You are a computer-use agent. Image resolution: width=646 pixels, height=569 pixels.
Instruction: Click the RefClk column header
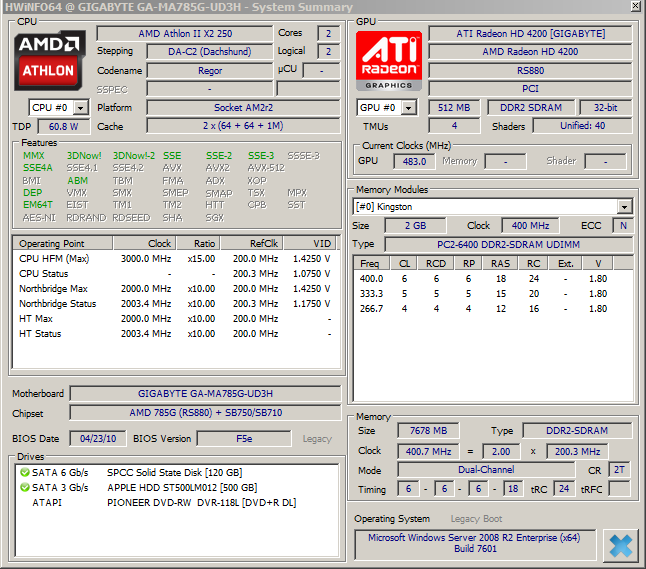[x=252, y=244]
